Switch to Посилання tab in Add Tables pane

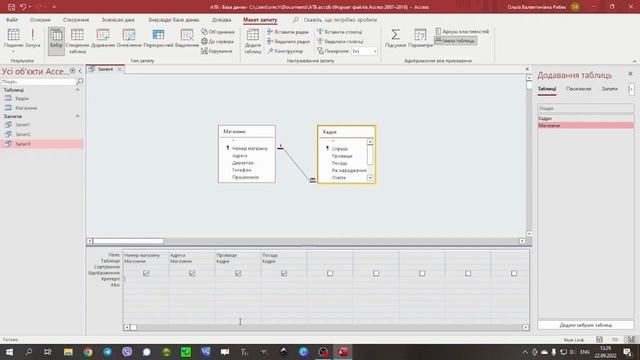coord(578,89)
